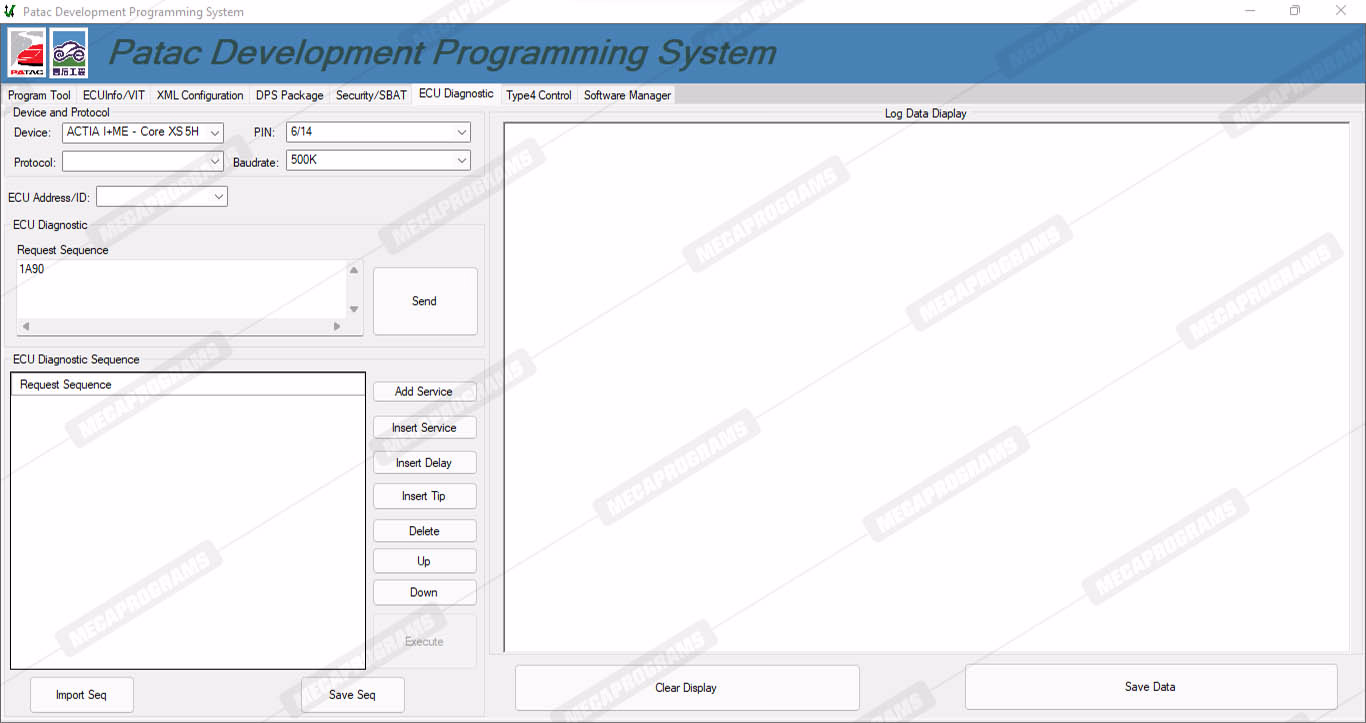Select the ECU Diagnostic tab

456,93
